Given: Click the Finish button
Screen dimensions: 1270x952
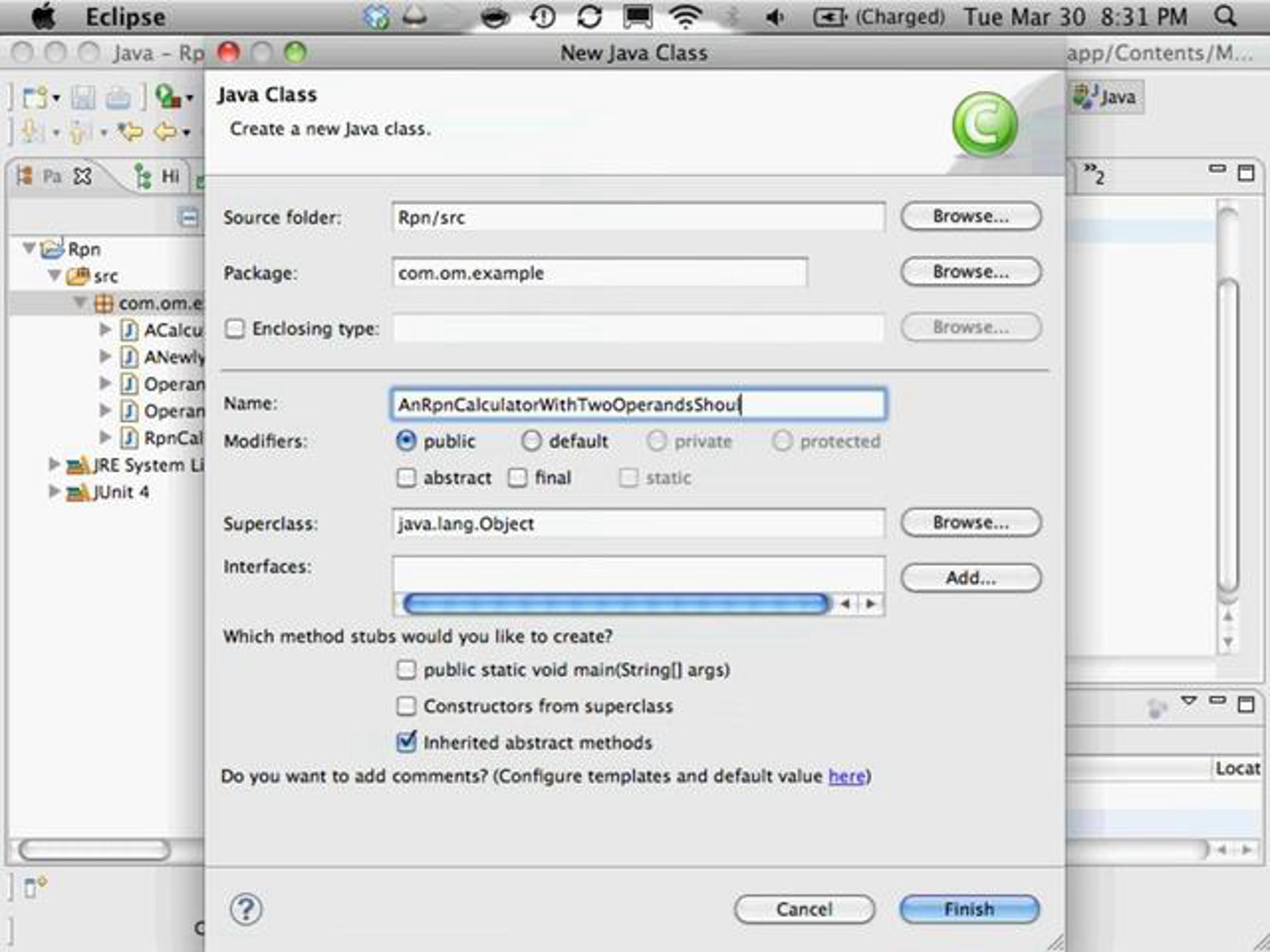Looking at the screenshot, I should click(x=970, y=910).
